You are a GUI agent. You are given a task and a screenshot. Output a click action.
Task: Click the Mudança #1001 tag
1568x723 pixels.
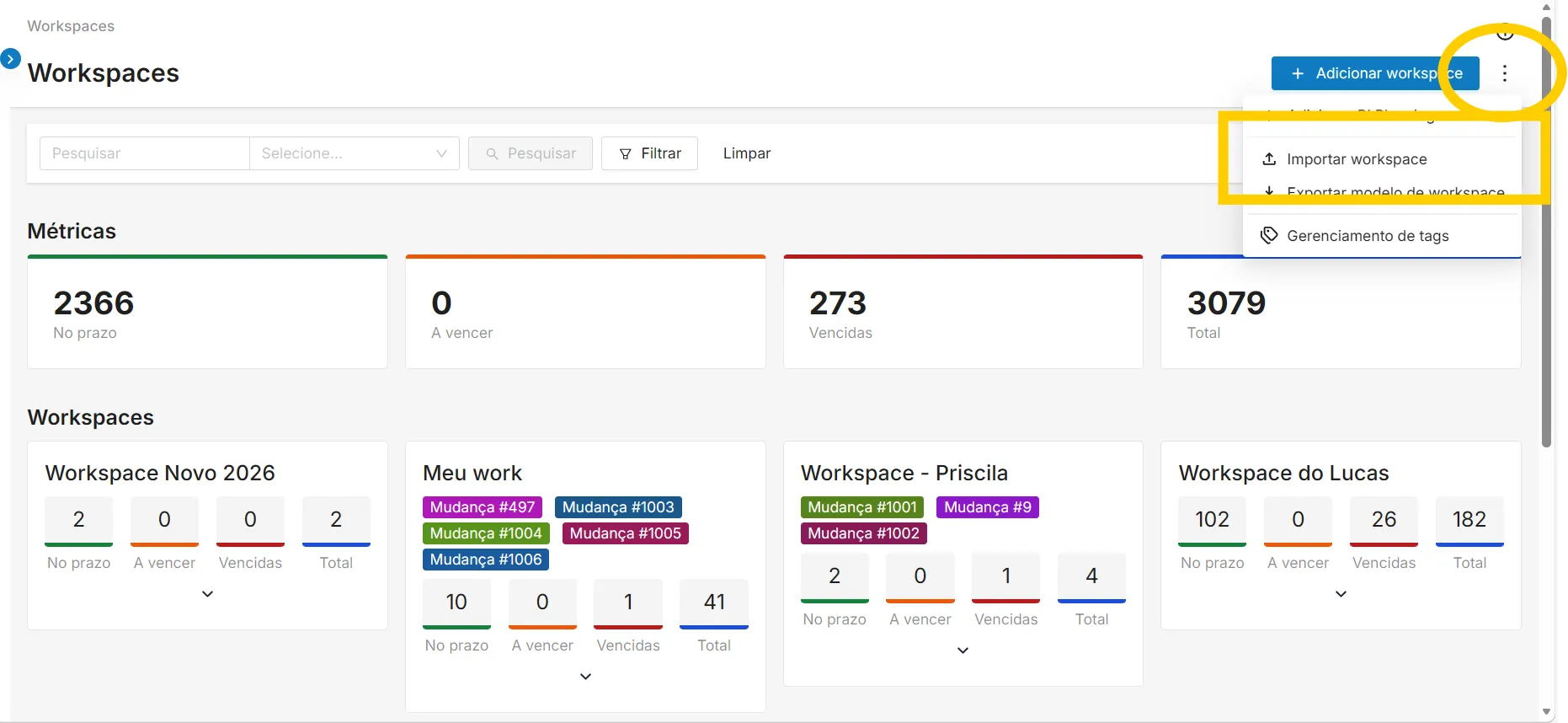862,507
